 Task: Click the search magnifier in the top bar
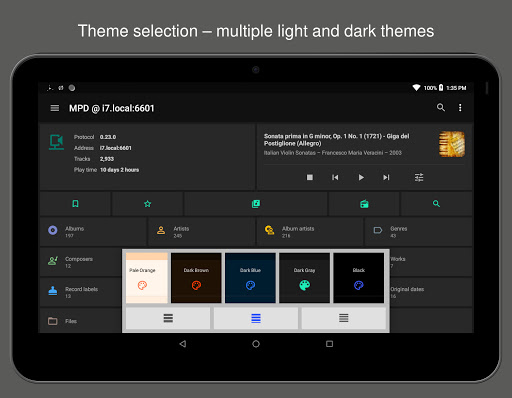coord(441,107)
